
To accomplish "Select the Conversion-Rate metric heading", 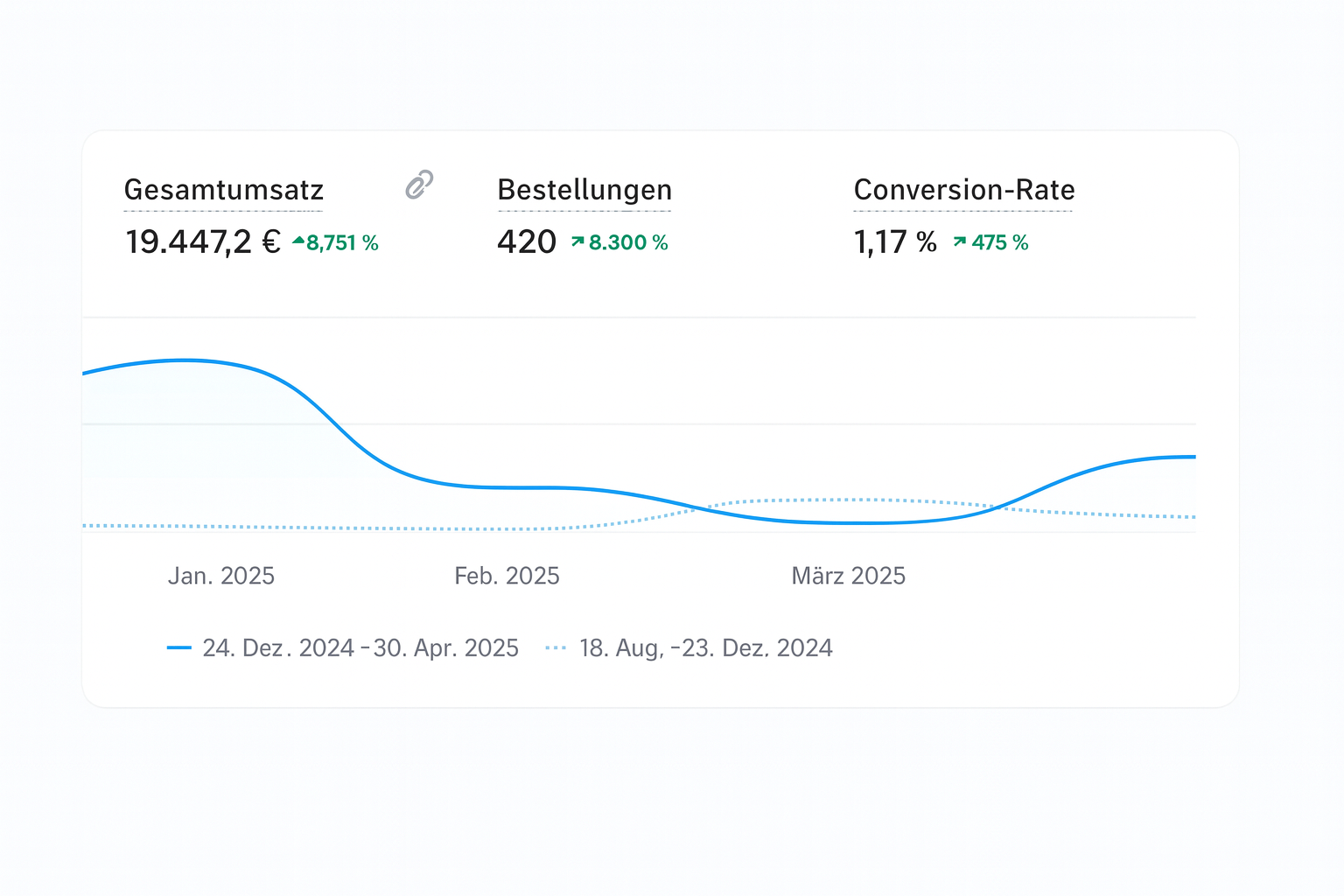I will pos(964,190).
